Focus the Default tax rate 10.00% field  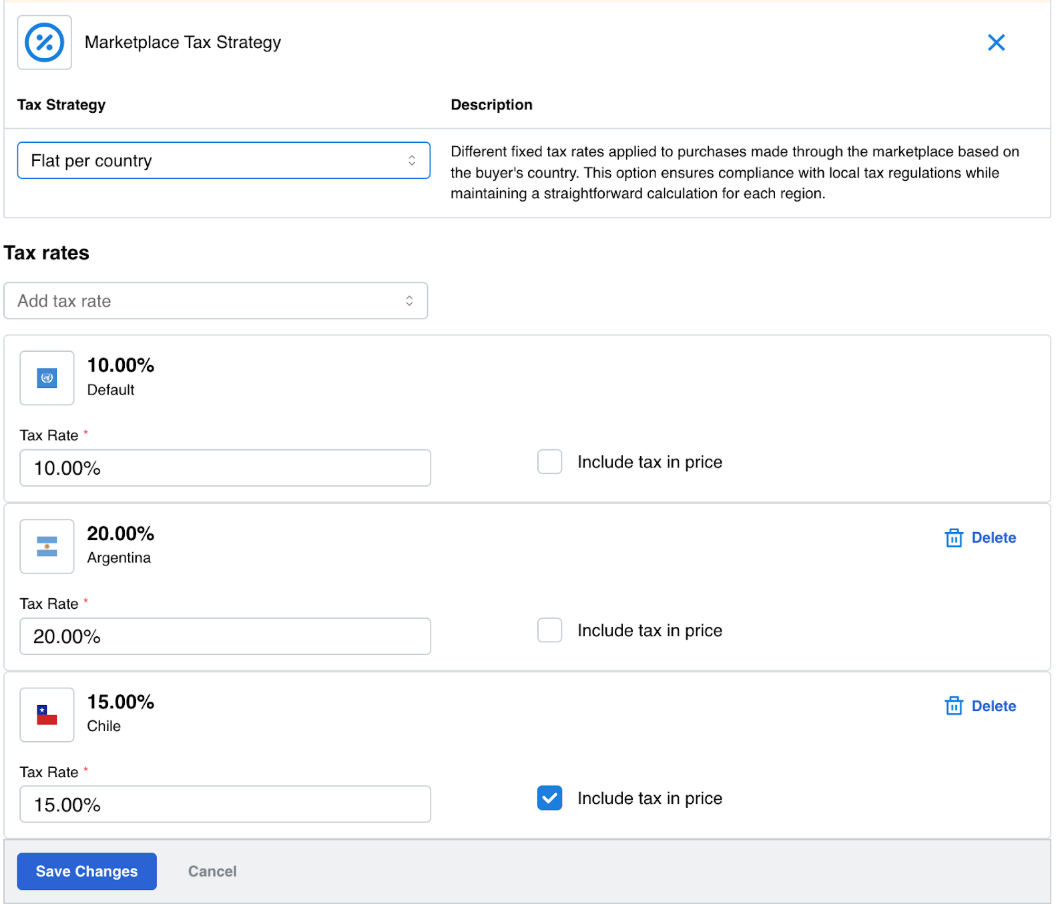point(225,468)
